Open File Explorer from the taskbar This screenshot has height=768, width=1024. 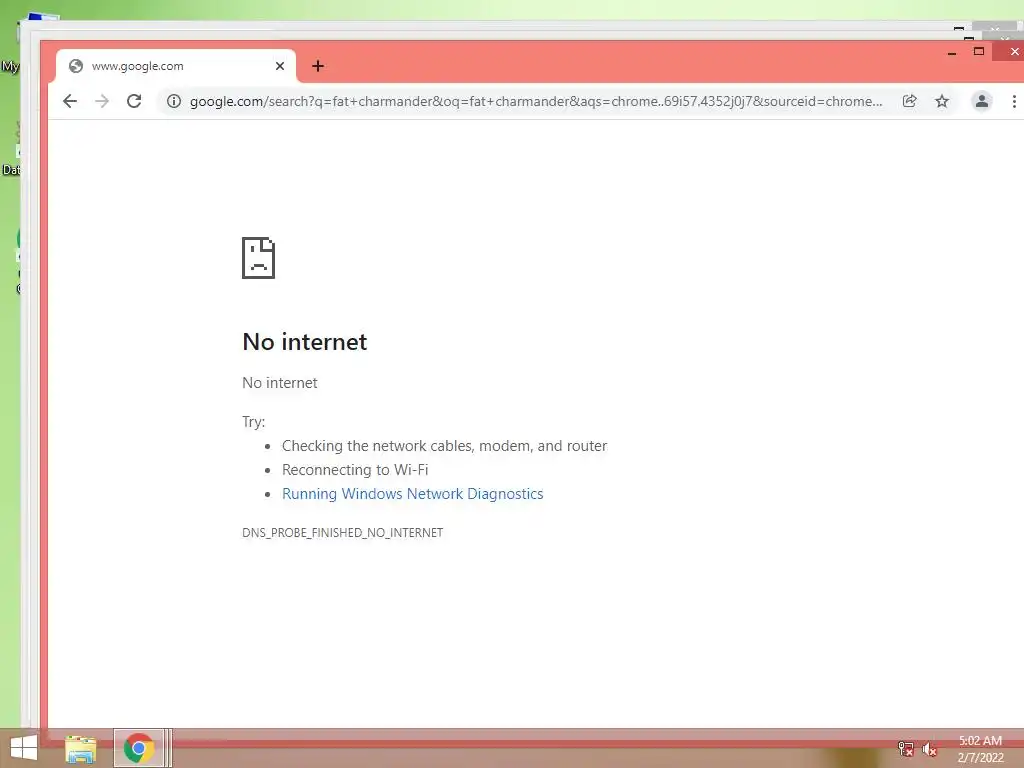coord(80,748)
